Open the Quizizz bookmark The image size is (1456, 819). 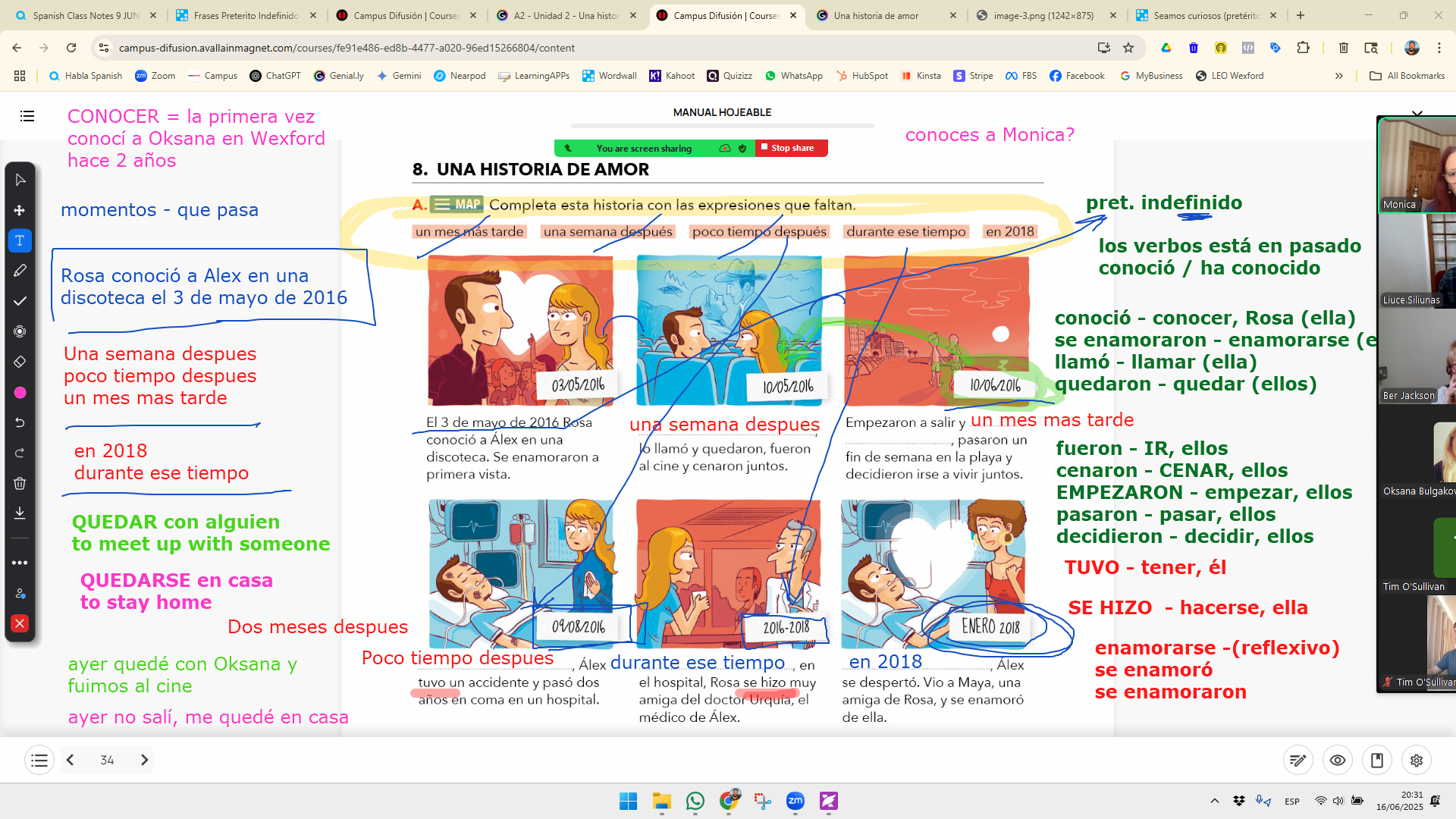pos(730,76)
